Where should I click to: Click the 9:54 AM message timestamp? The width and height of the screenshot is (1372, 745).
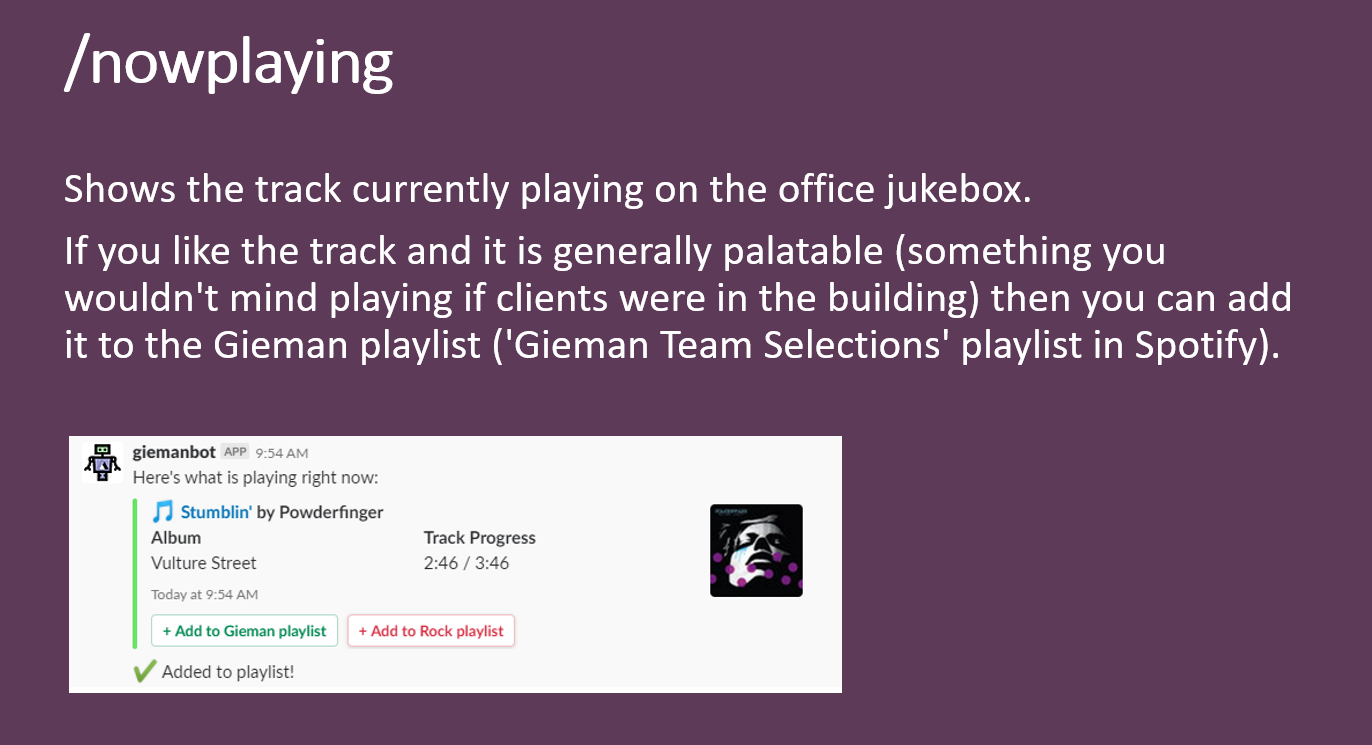(x=282, y=453)
